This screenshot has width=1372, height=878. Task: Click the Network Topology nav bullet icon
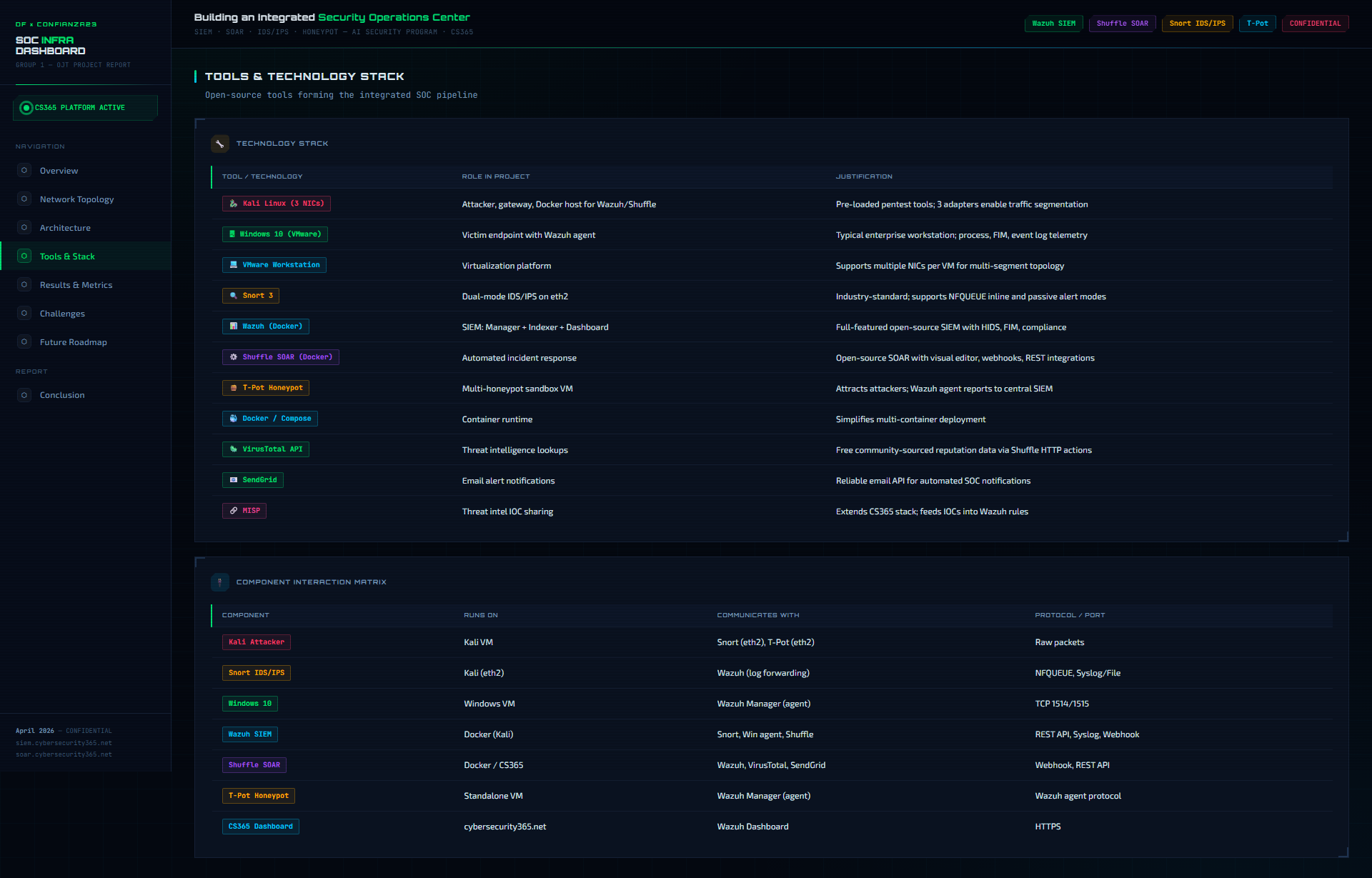click(x=24, y=199)
